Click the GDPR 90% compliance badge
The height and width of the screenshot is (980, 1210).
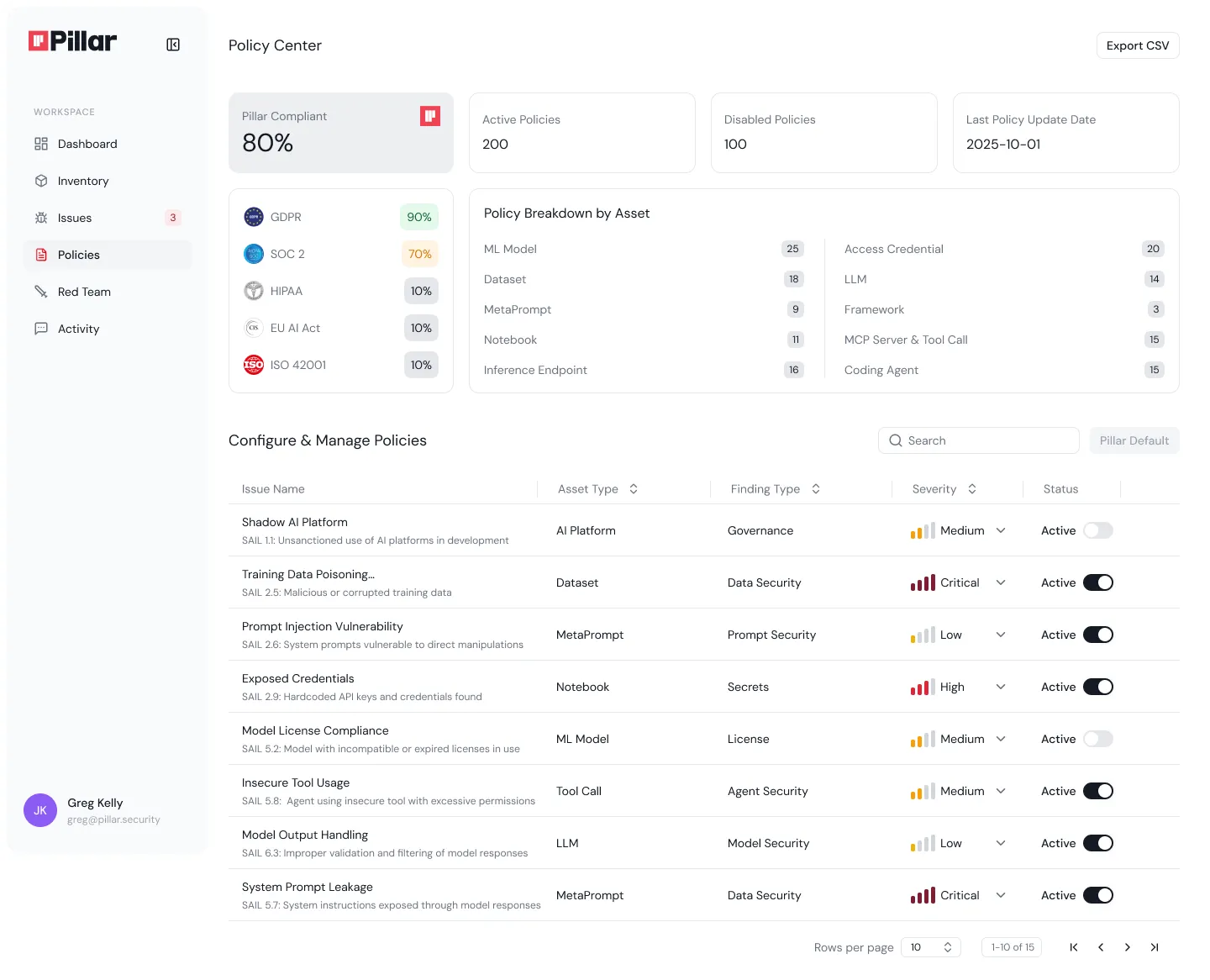(x=419, y=217)
